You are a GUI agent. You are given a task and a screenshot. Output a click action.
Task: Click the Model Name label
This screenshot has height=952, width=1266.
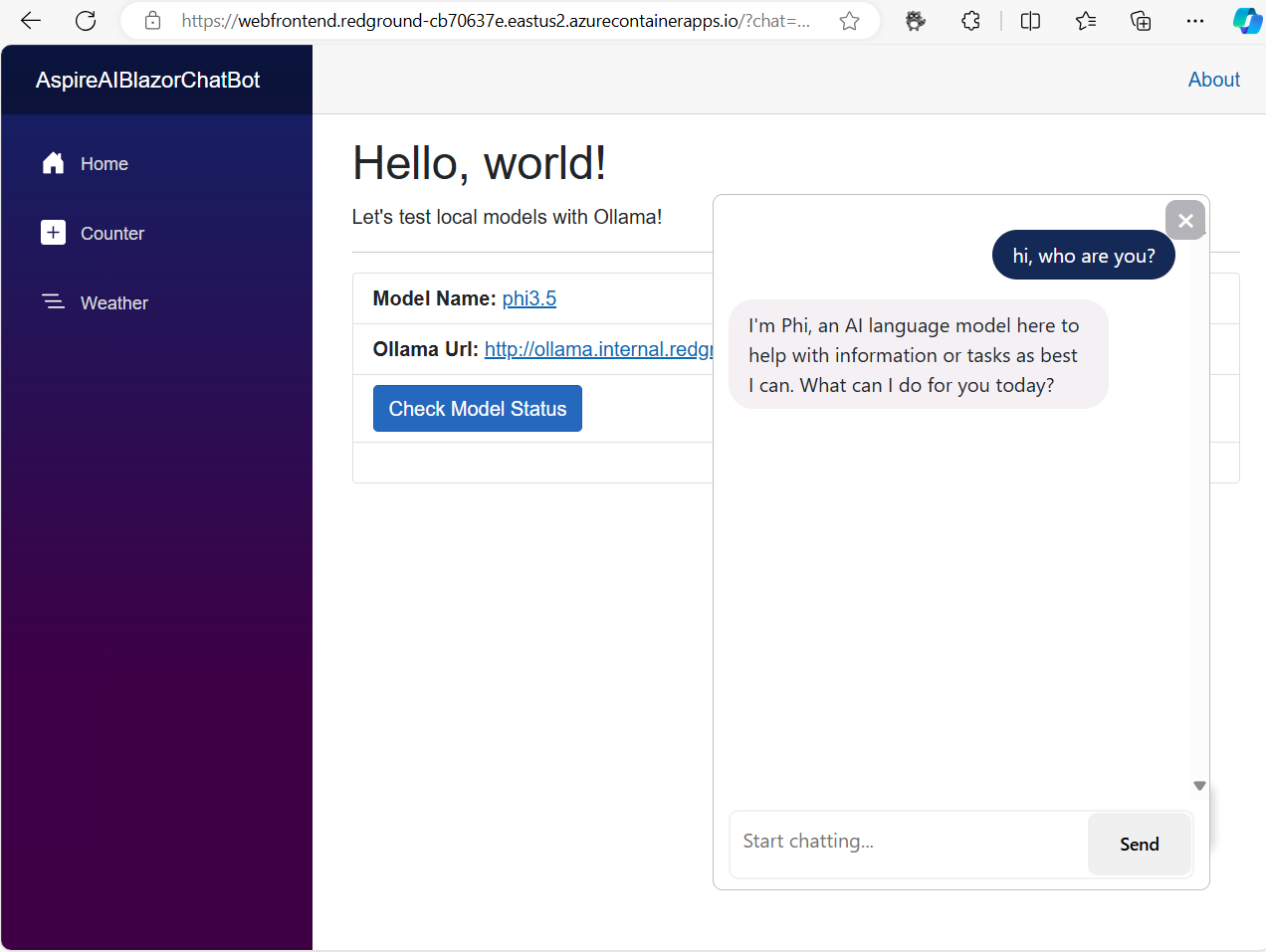click(x=434, y=298)
